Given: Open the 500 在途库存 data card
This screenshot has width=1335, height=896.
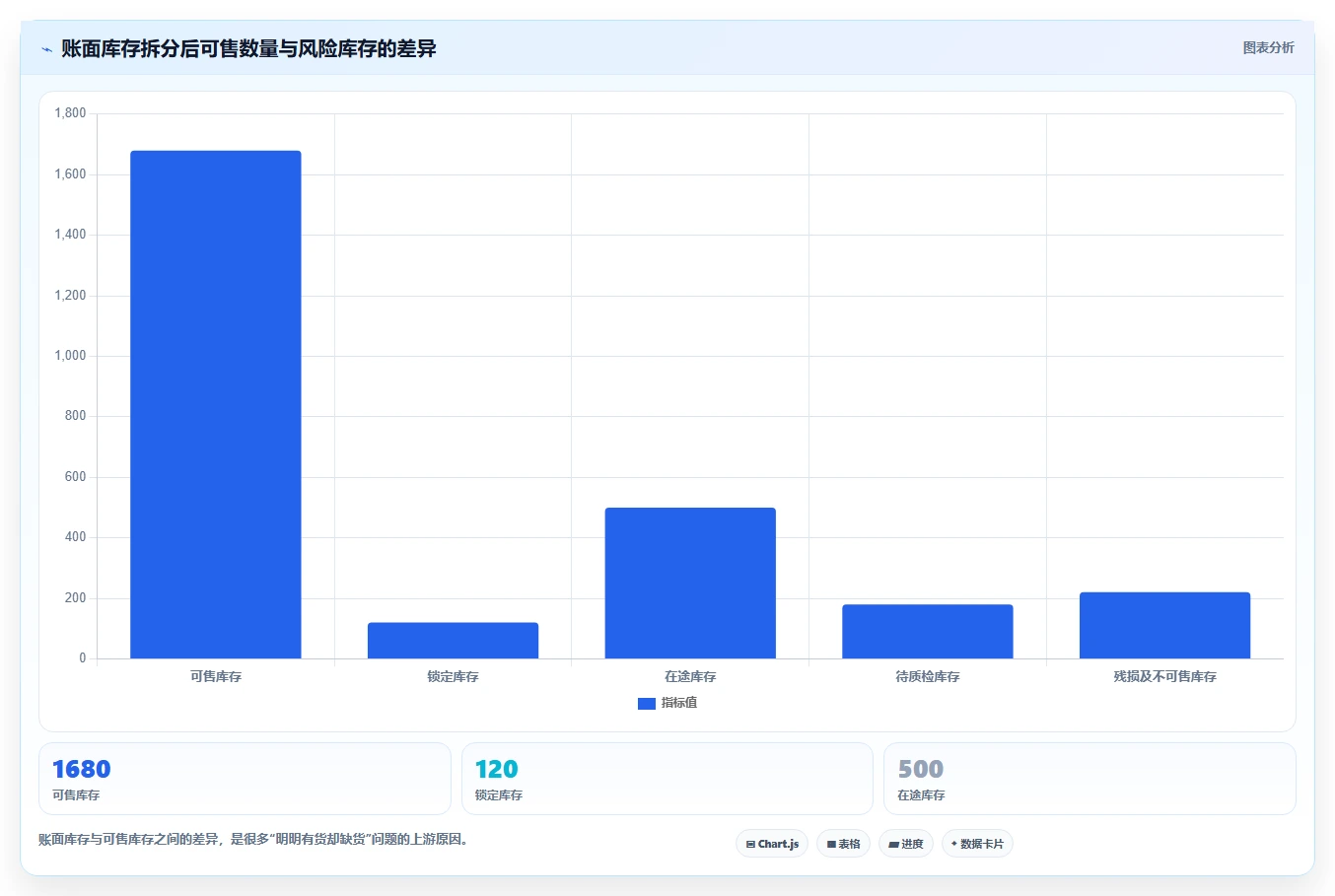Looking at the screenshot, I should tap(1089, 779).
